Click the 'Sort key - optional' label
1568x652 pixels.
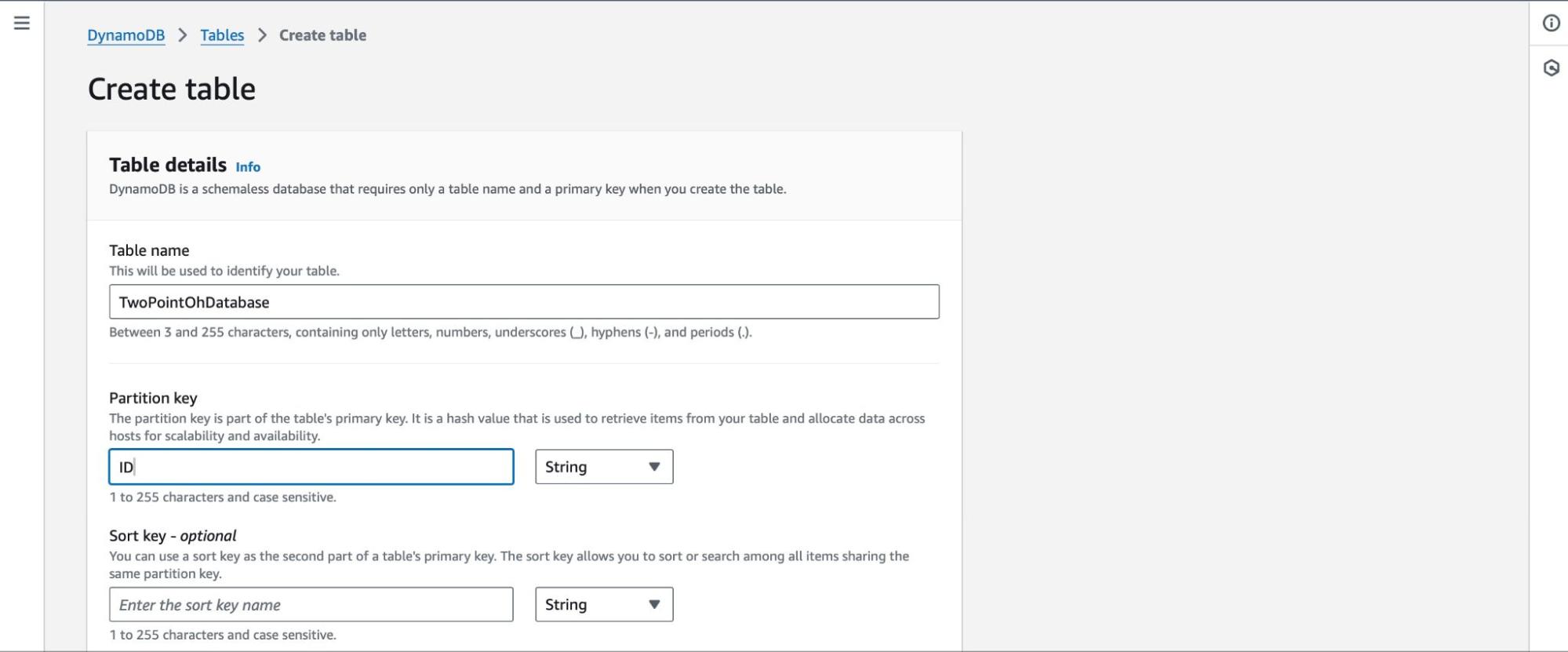[x=173, y=536]
